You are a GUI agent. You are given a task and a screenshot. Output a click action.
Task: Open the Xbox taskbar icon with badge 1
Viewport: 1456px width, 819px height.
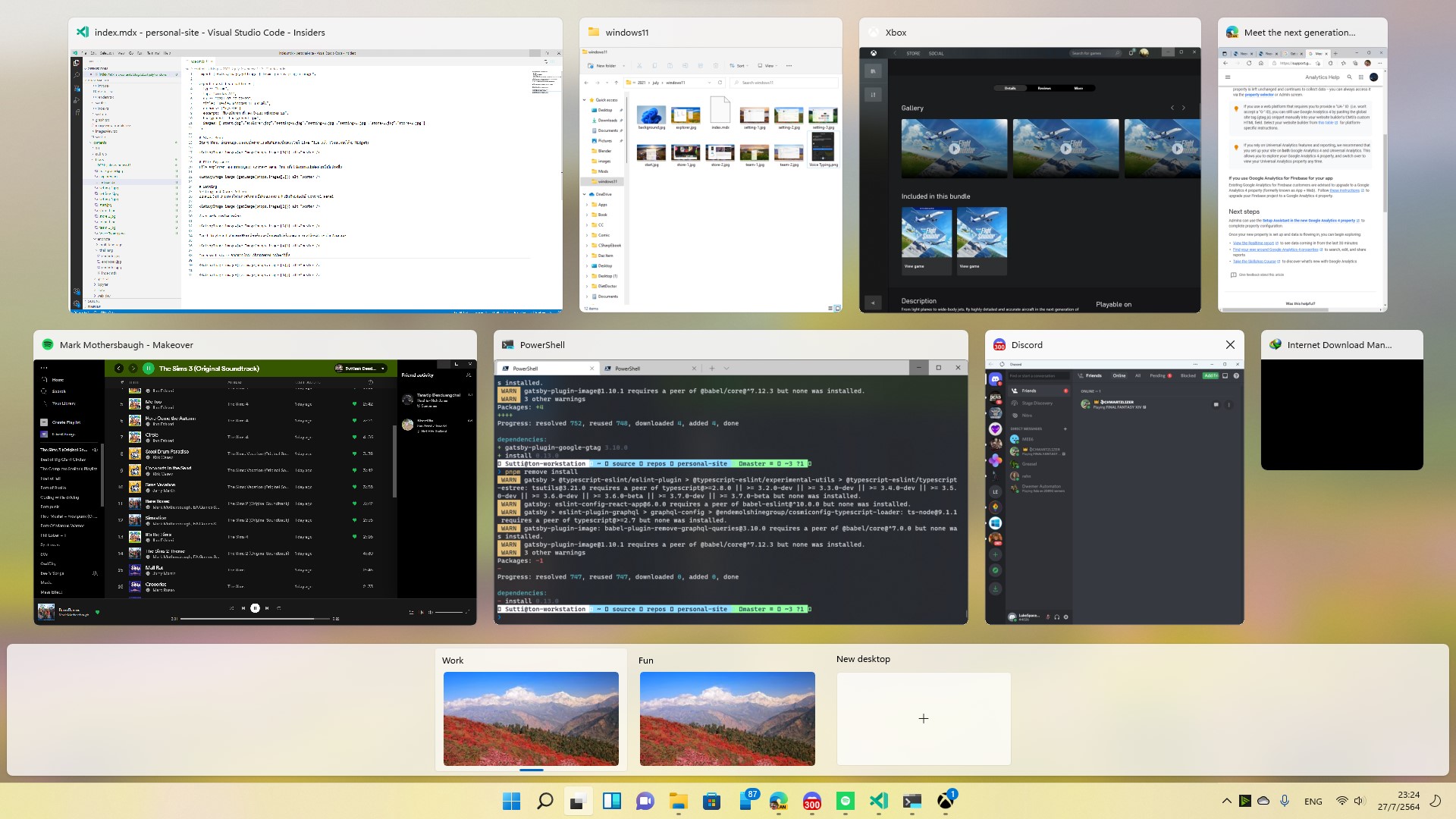(x=946, y=799)
